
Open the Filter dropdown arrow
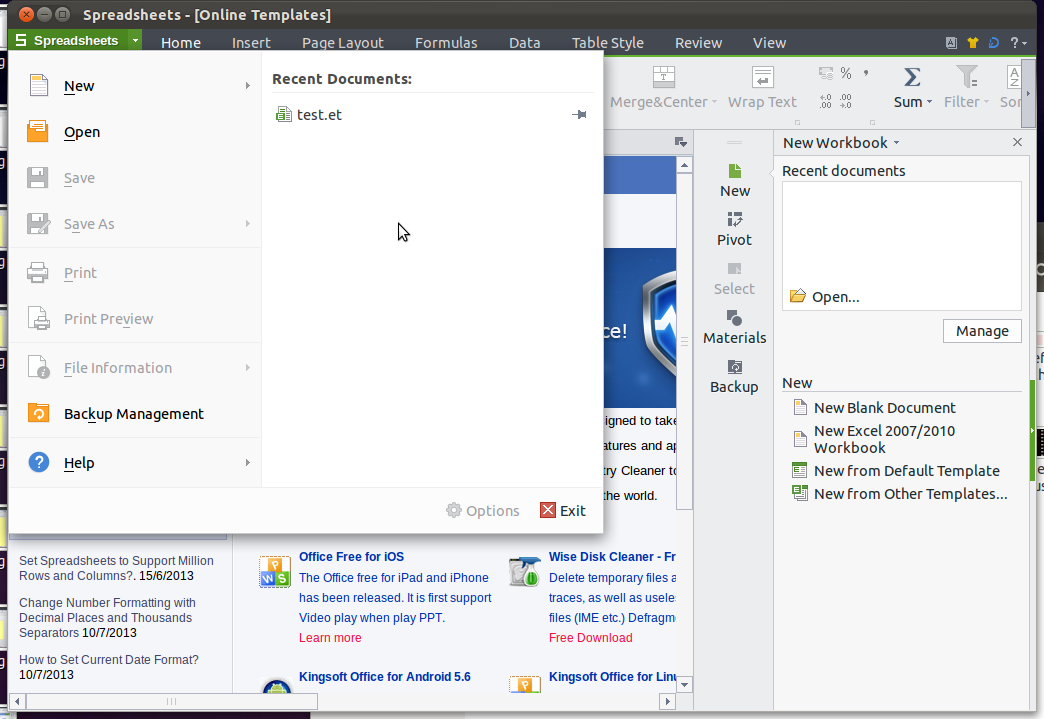coord(986,102)
